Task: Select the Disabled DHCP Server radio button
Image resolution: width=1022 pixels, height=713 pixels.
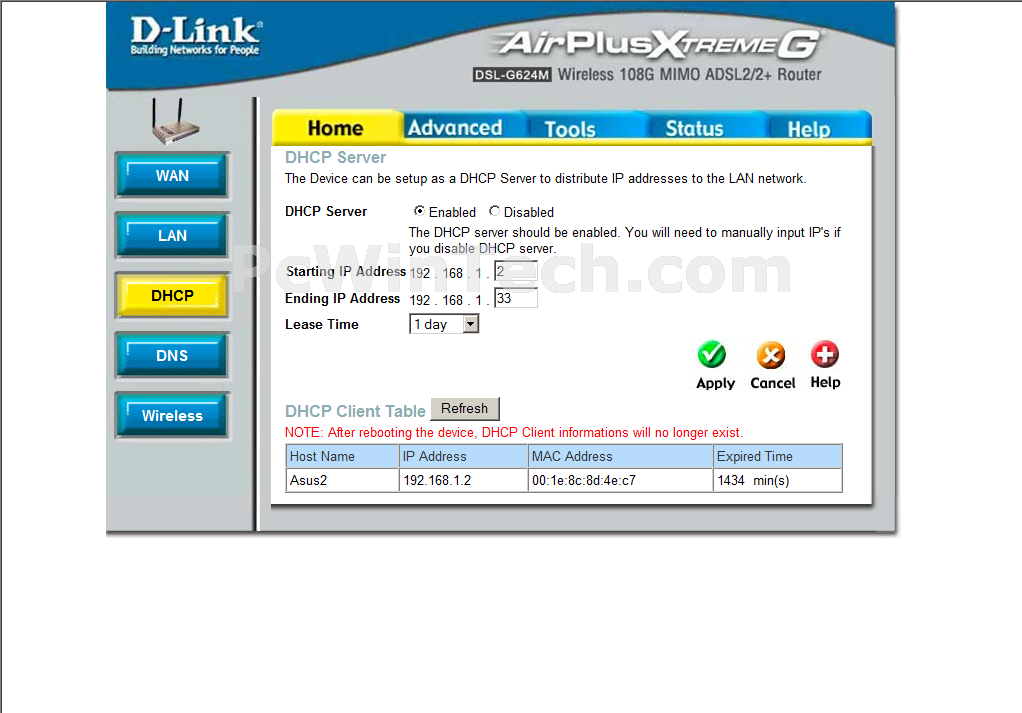Action: point(494,211)
